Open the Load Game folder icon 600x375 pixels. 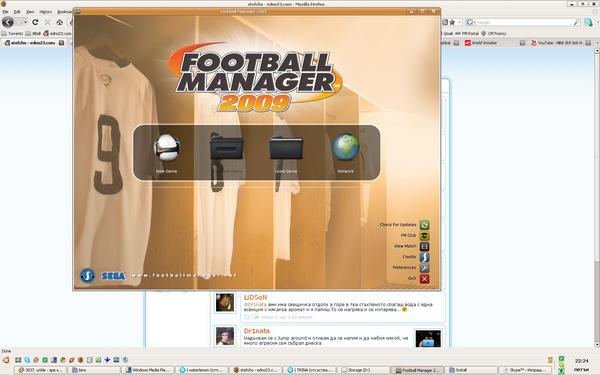tap(286, 148)
